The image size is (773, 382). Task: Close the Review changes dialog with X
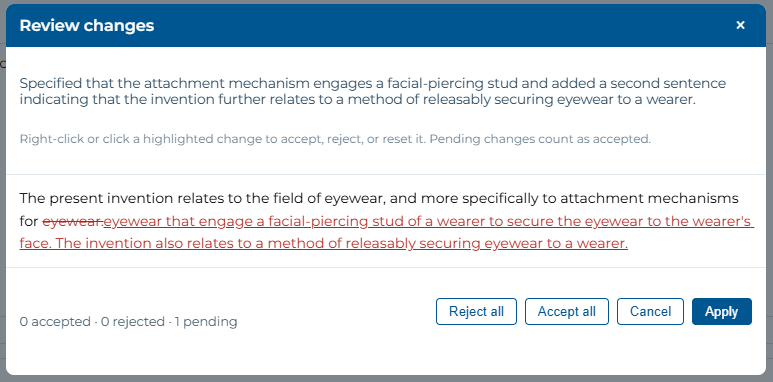click(740, 25)
